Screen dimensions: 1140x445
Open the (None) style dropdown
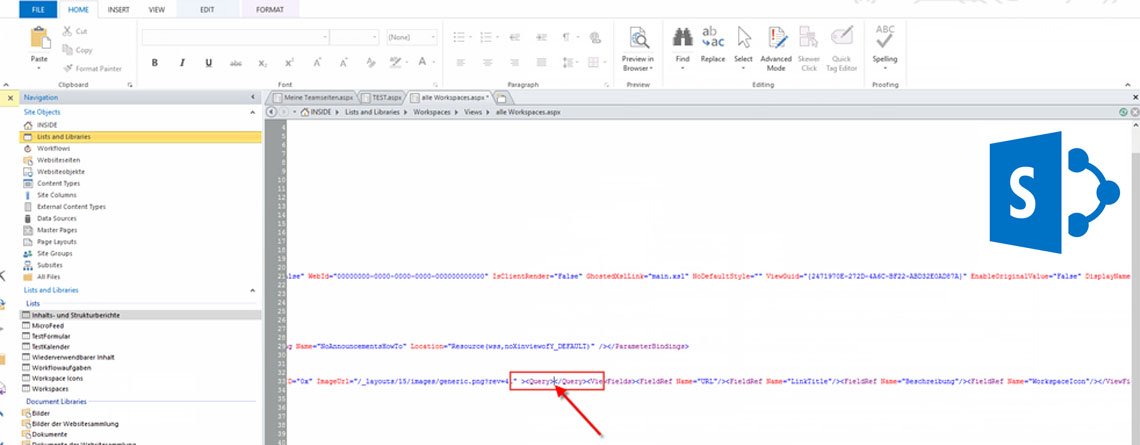(412, 37)
